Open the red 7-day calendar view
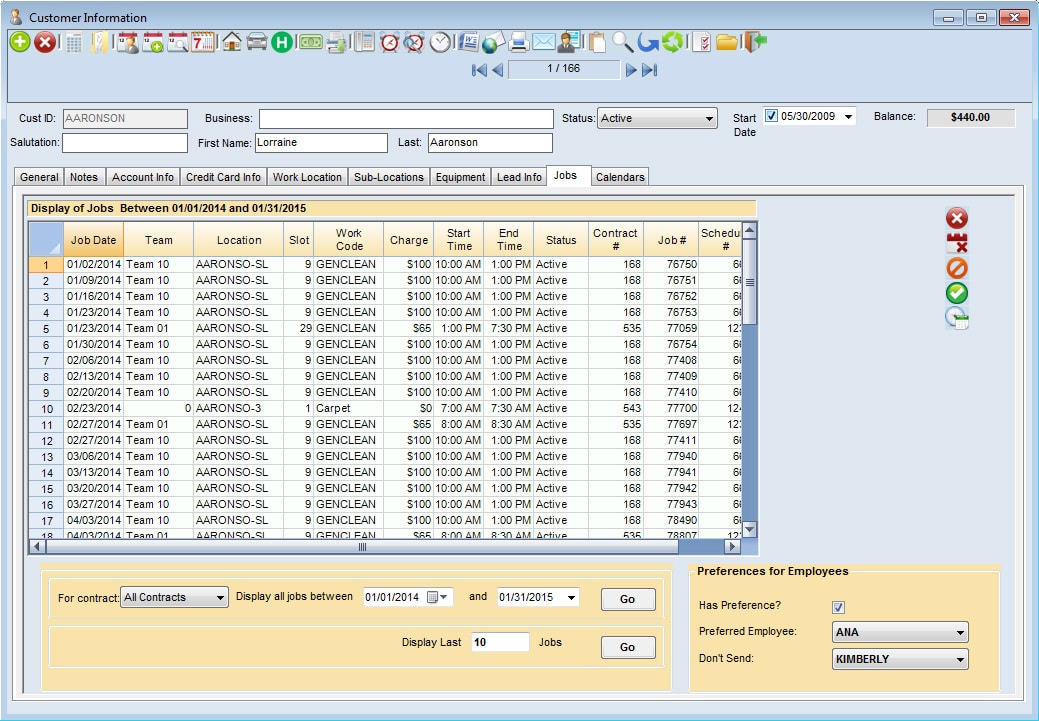This screenshot has height=721, width=1039. tap(204, 42)
